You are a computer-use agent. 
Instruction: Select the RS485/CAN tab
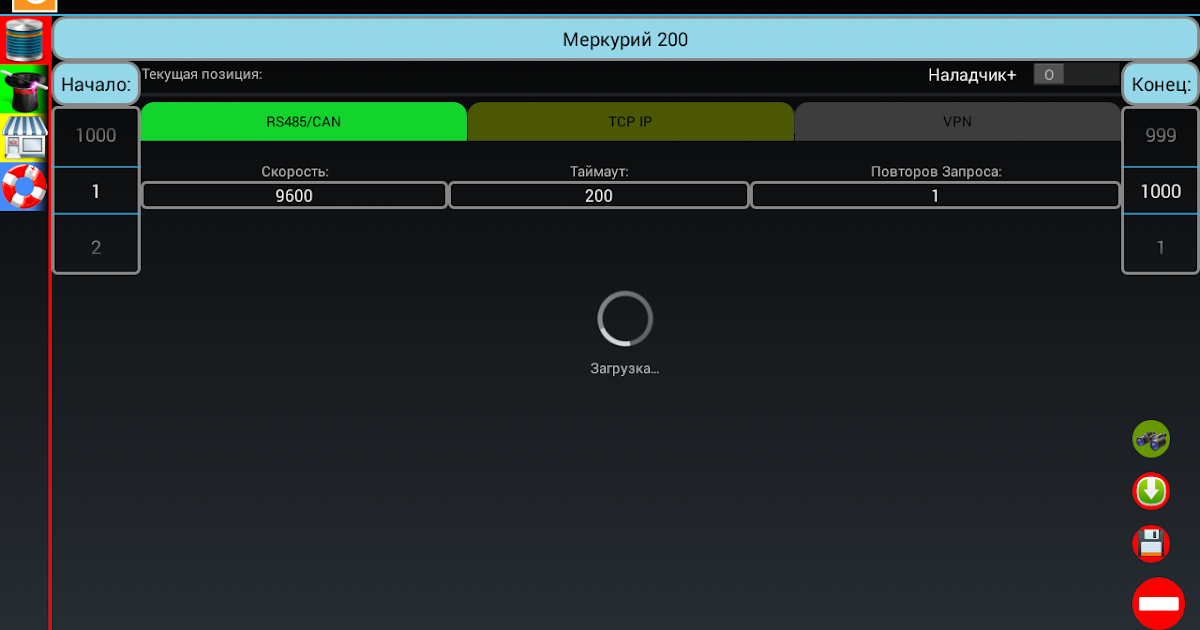303,122
